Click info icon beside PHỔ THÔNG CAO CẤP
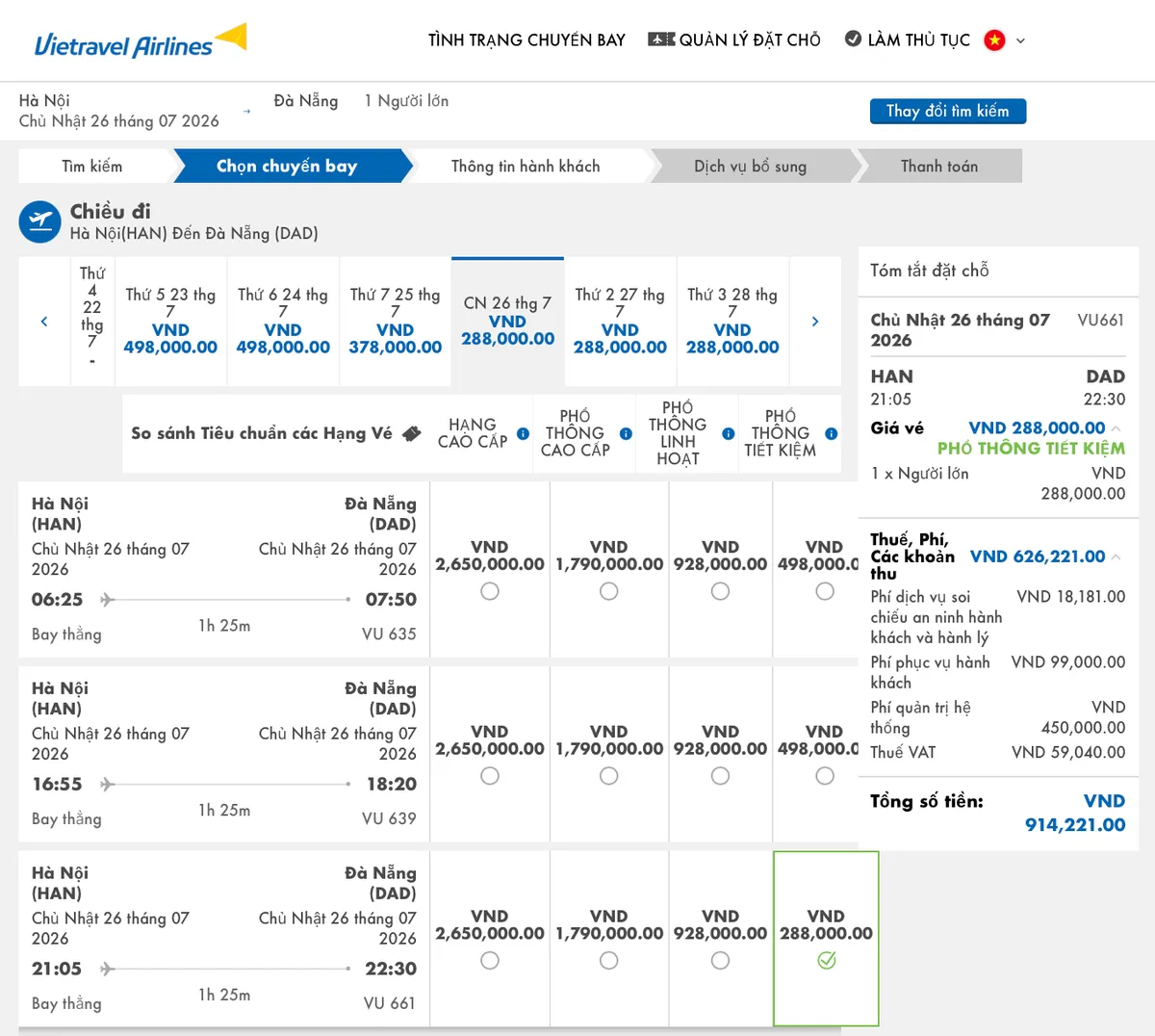Image resolution: width=1155 pixels, height=1036 pixels. coord(626,434)
